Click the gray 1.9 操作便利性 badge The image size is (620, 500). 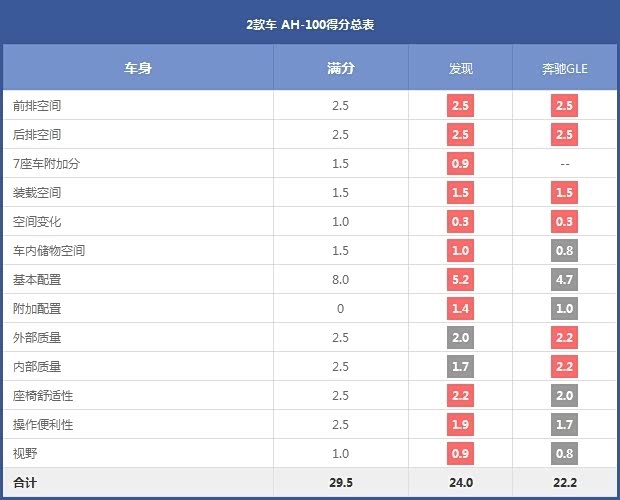click(x=461, y=425)
